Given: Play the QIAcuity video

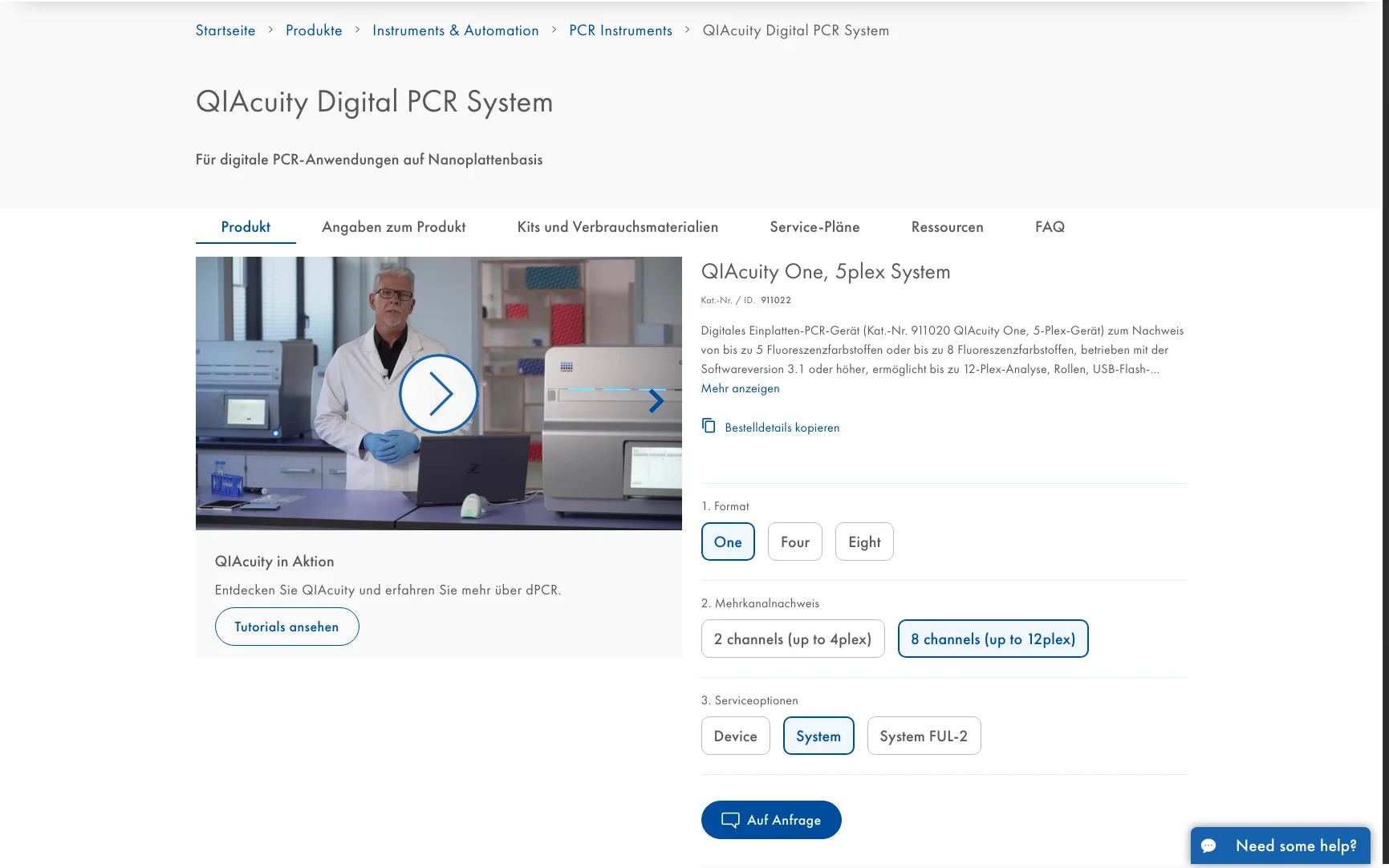Looking at the screenshot, I should (x=438, y=394).
